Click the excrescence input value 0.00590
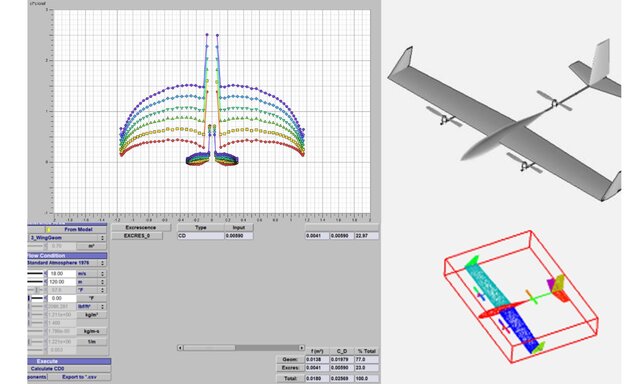Screen dimensions: 640x384 [239, 236]
